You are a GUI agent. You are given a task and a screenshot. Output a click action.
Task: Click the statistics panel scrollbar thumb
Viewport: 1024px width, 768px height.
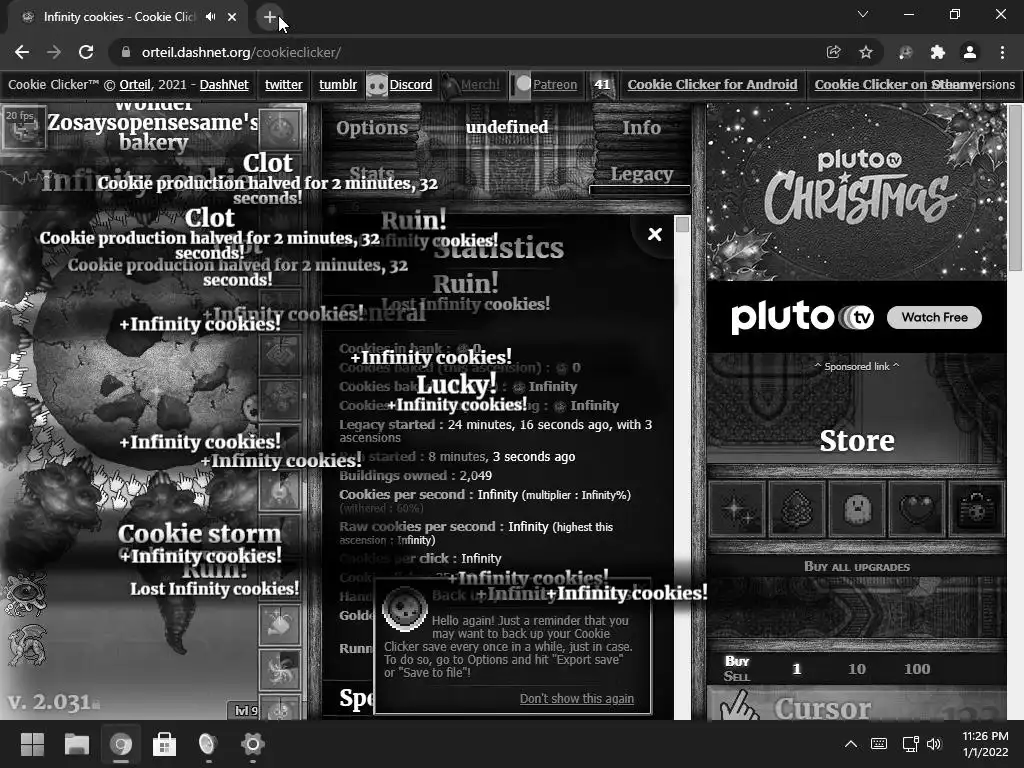[682, 225]
